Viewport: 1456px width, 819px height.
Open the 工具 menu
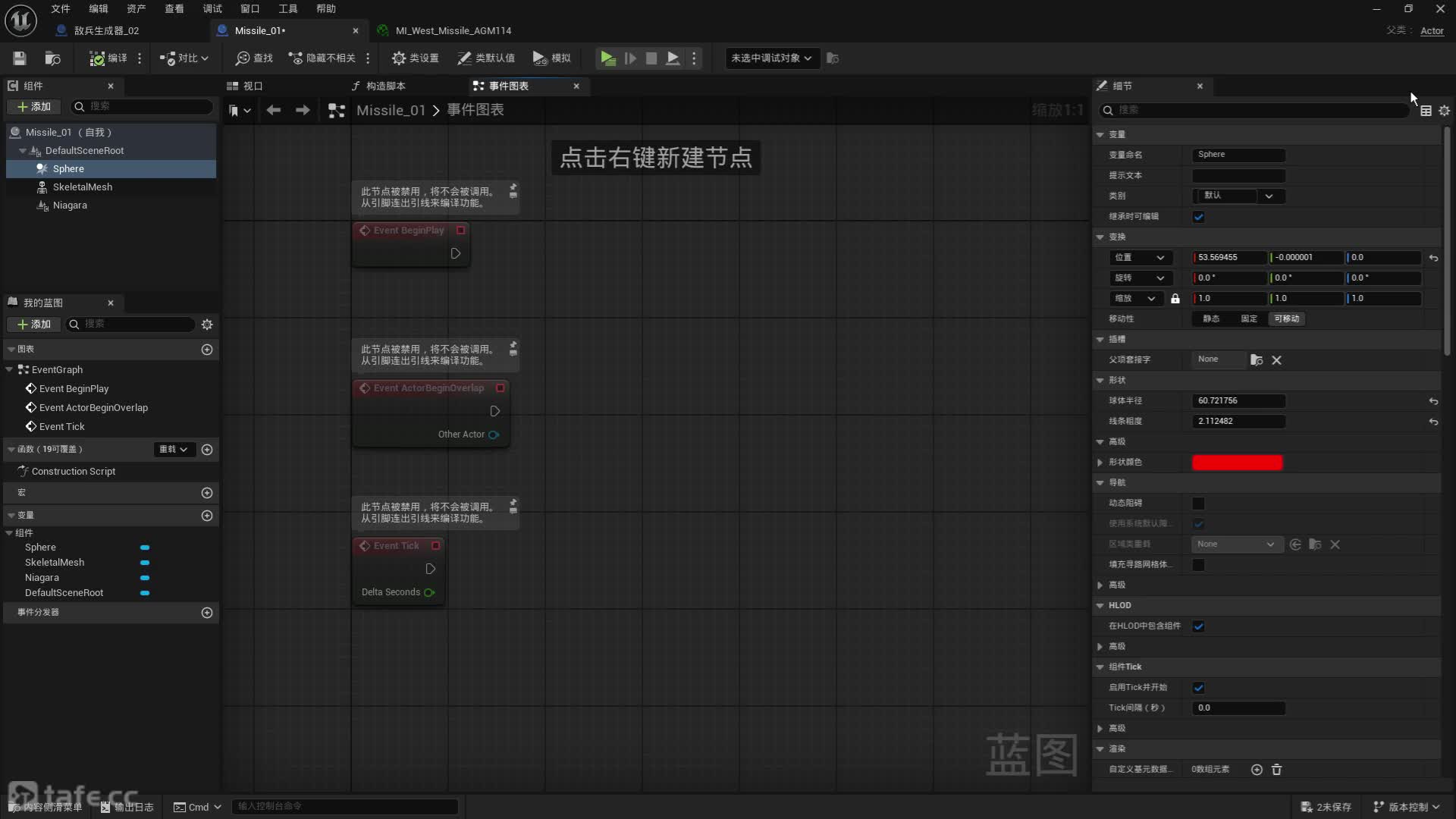[288, 8]
